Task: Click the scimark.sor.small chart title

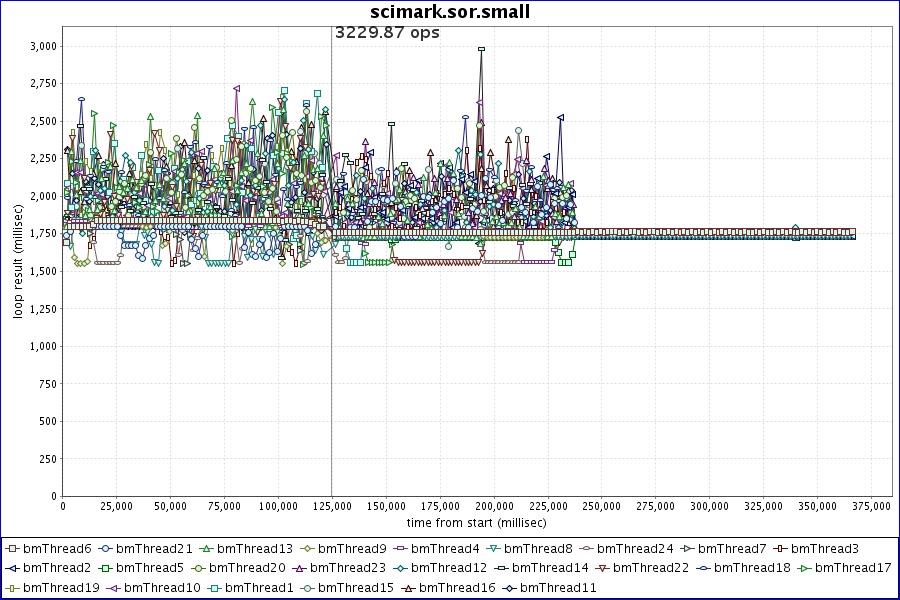Action: tap(450, 12)
